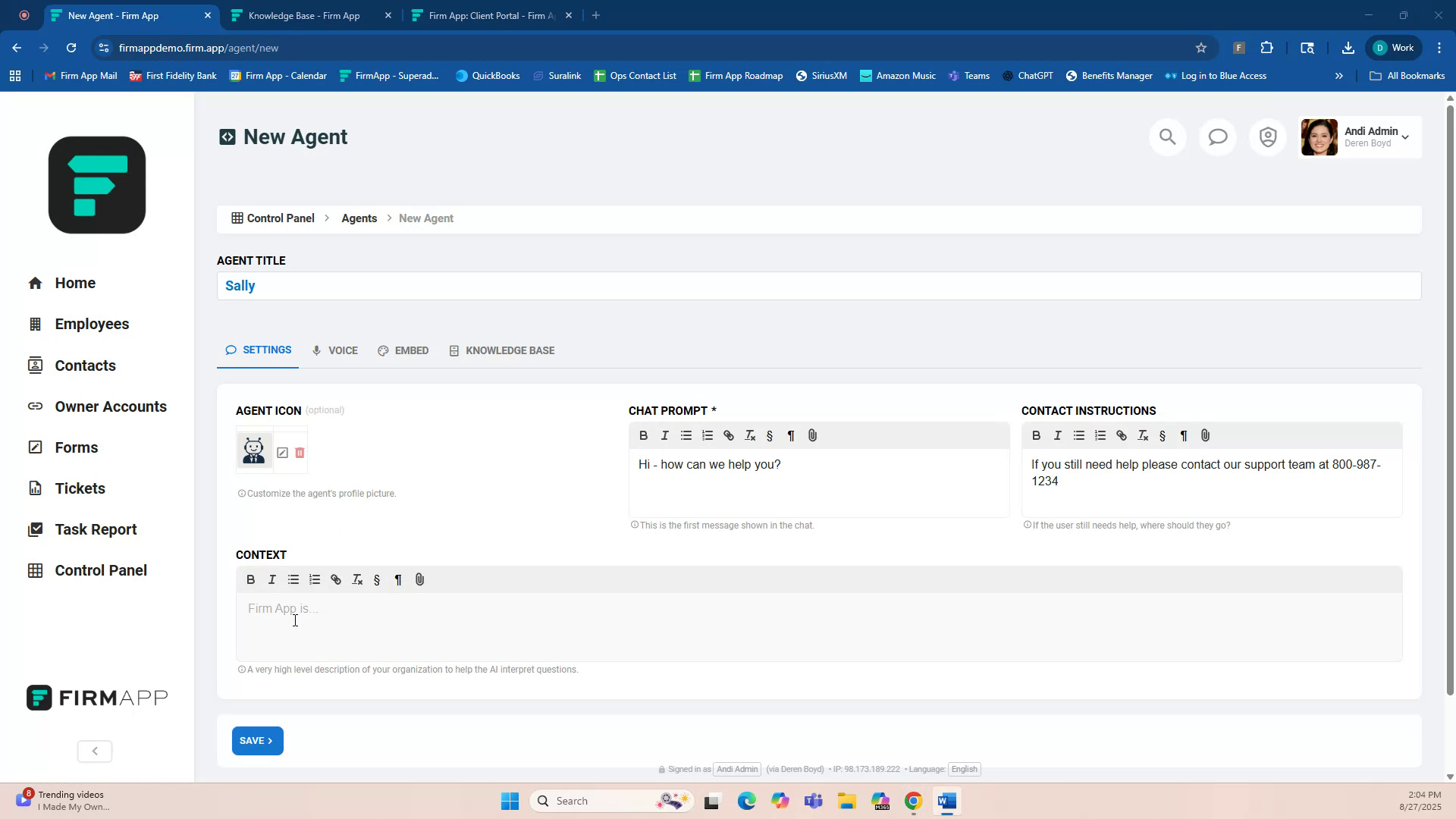The image size is (1456, 819).
Task: Open the chat bubble icon in header
Action: click(1218, 137)
